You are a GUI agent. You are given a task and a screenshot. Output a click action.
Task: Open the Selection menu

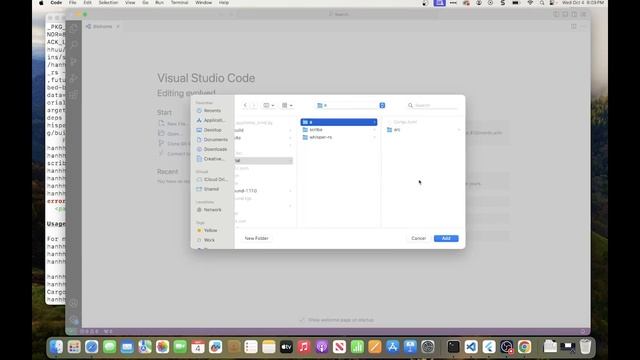click(108, 3)
